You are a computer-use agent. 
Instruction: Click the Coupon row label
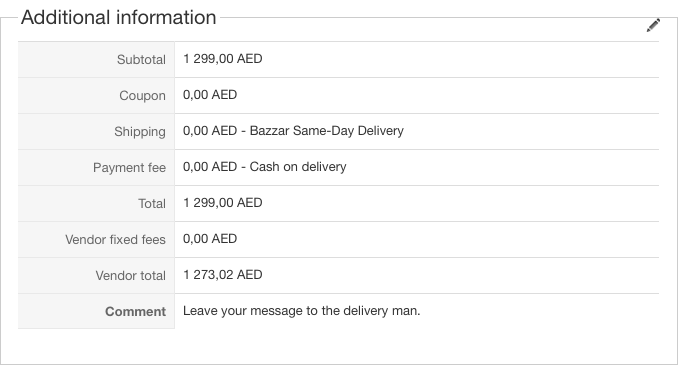pos(142,96)
